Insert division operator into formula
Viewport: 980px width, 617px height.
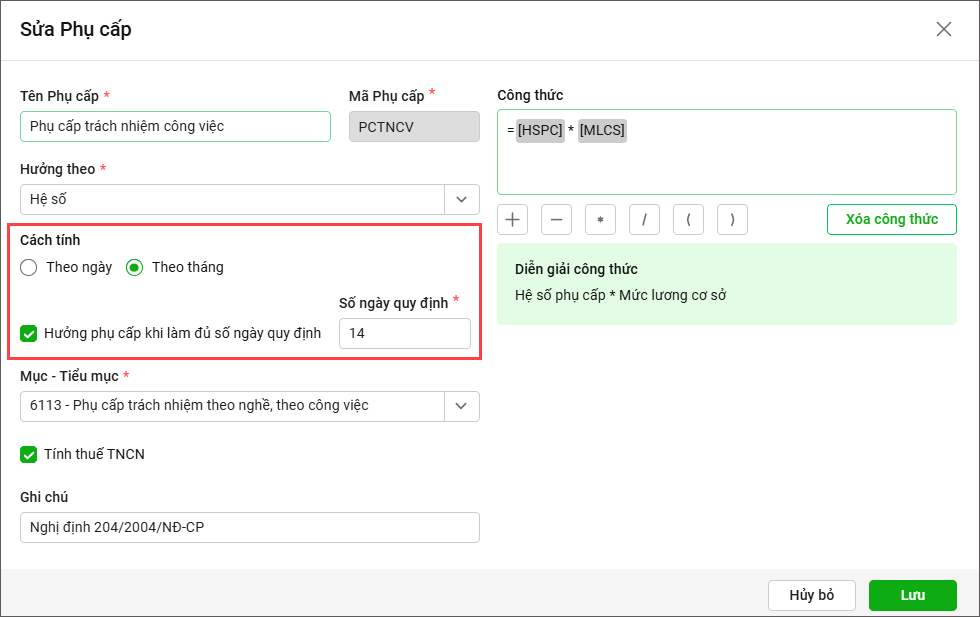tap(644, 219)
